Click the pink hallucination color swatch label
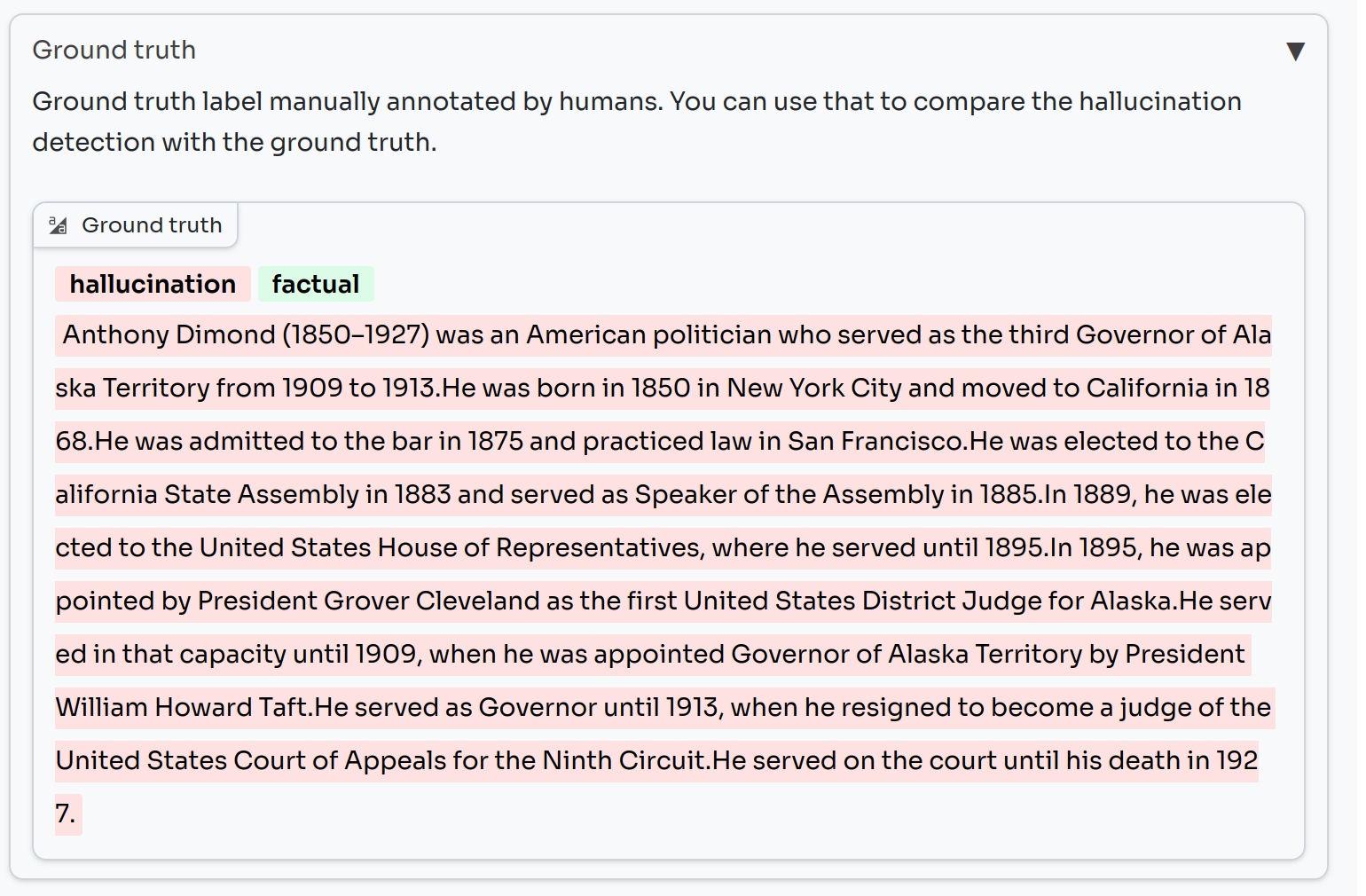The image size is (1366, 896). (153, 284)
